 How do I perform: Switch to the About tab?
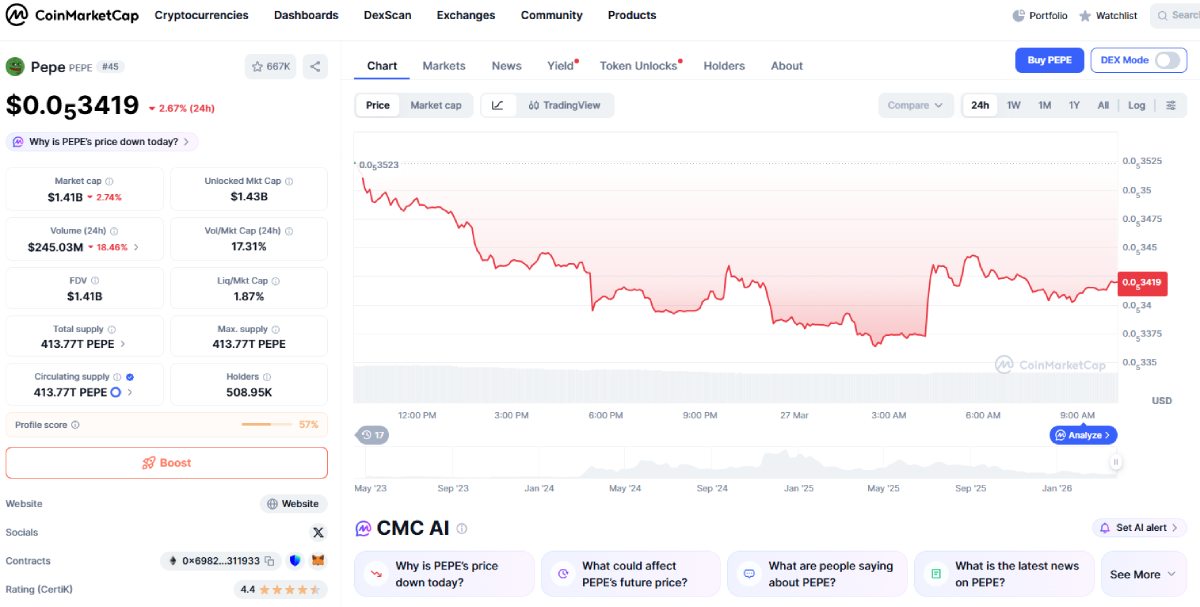tap(787, 66)
